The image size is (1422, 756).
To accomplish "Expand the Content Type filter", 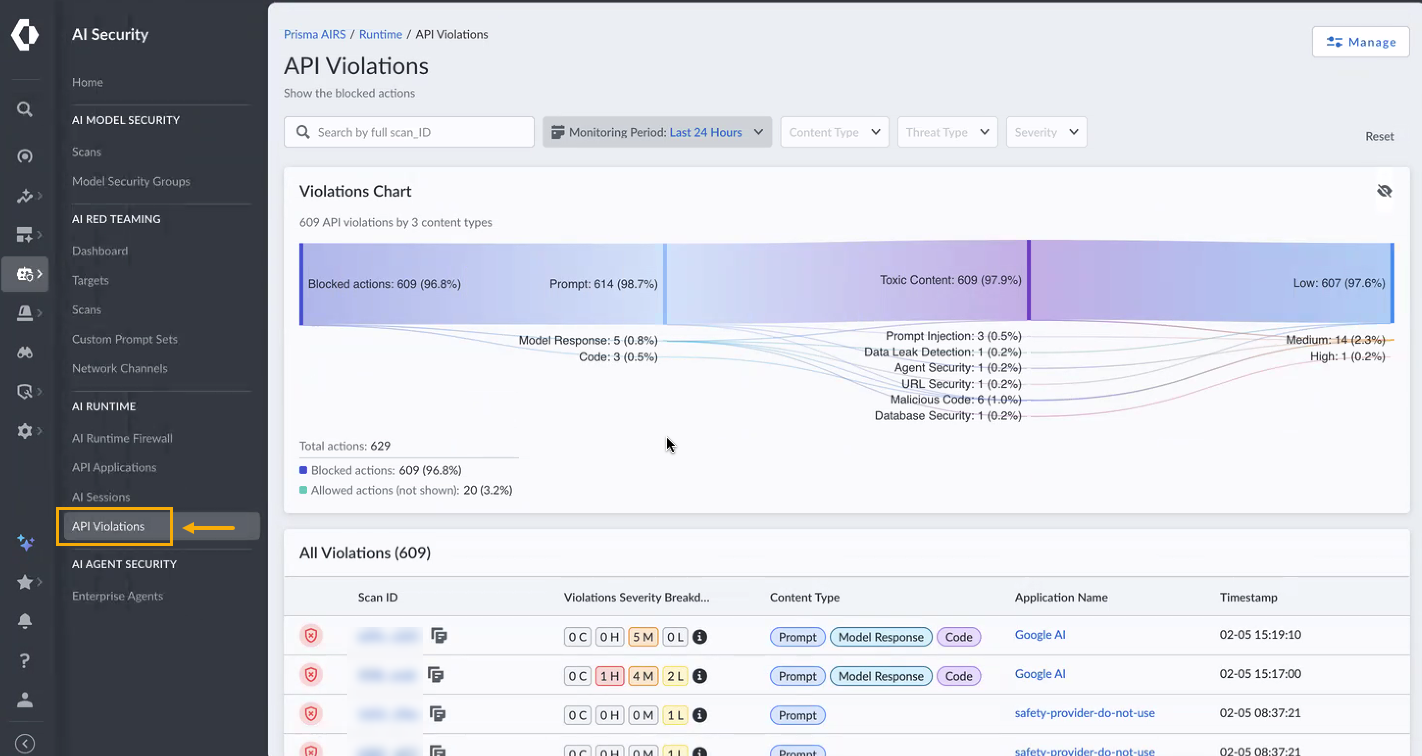I will pyautogui.click(x=834, y=132).
